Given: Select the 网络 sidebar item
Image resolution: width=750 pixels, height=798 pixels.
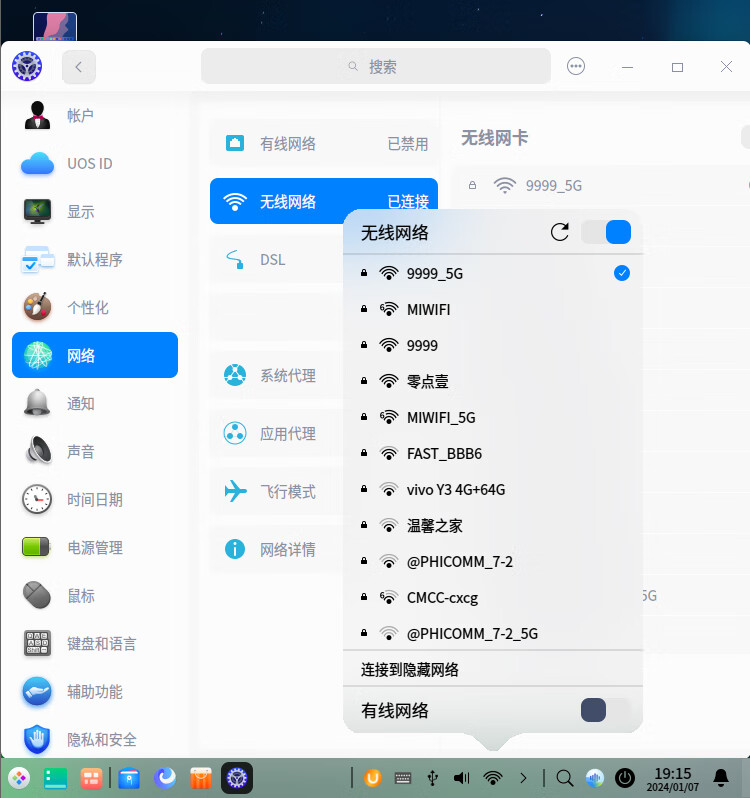Looking at the screenshot, I should pos(95,355).
